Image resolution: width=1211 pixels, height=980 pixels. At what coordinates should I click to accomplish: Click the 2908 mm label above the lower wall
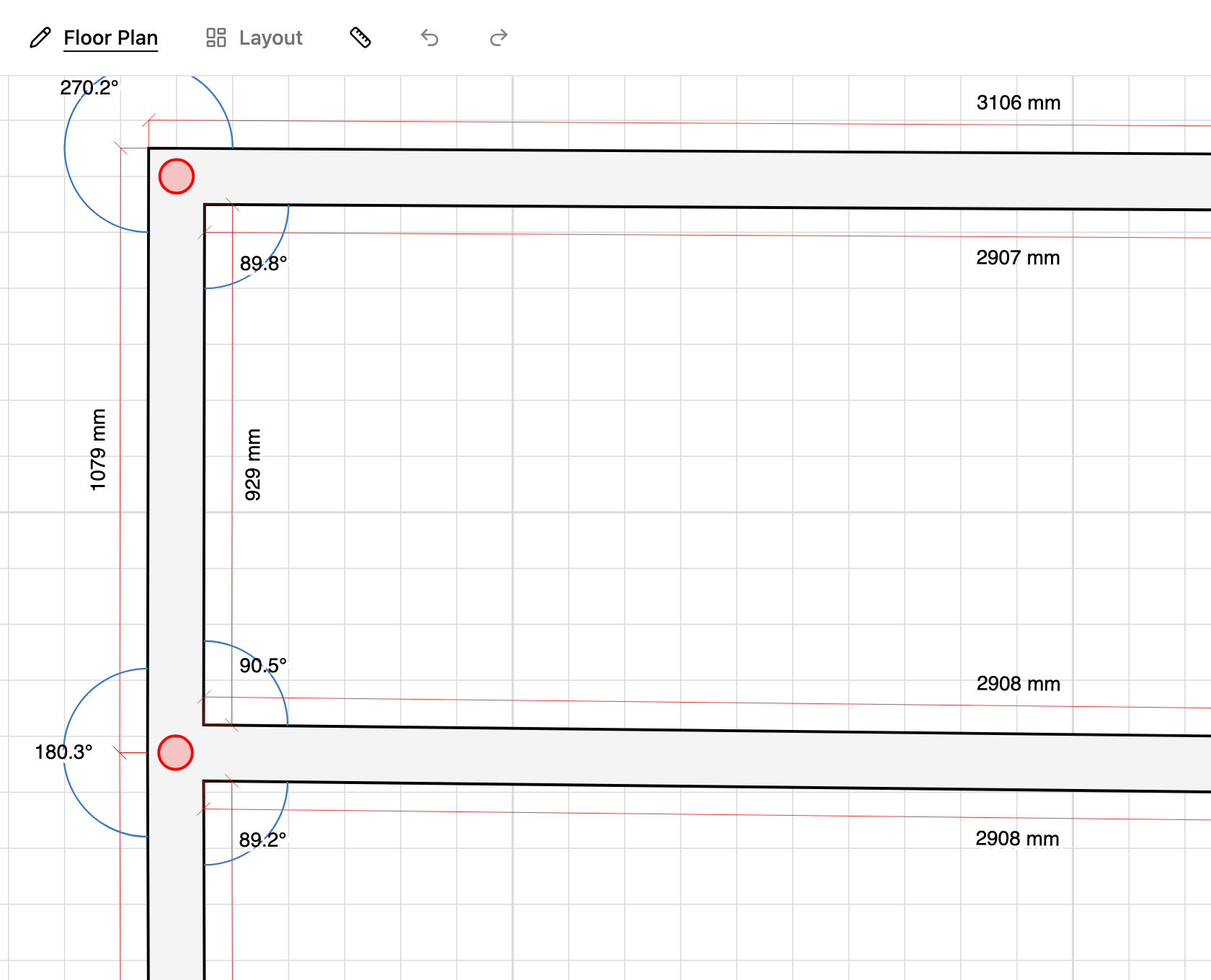1018,683
